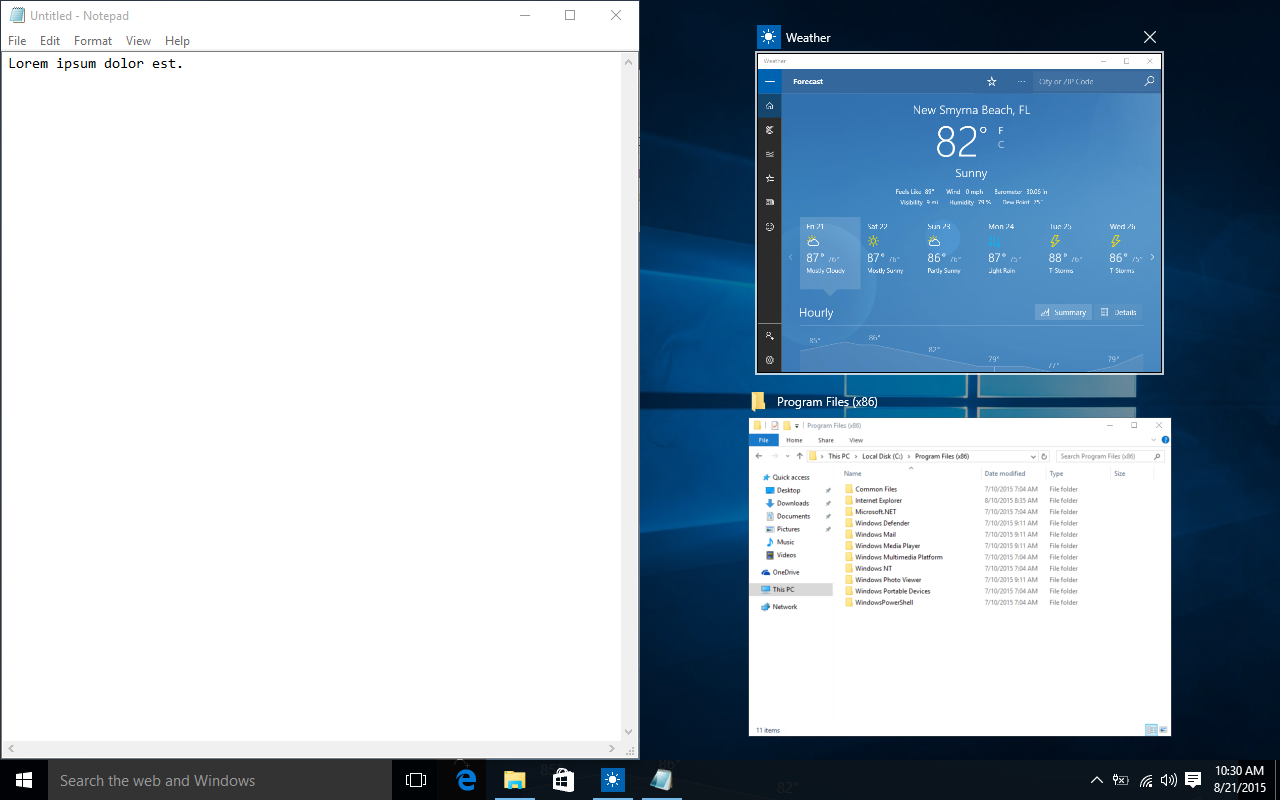Click the taskbar clock showing 10:30 AM
Screen dimensions: 1280x800
point(1239,780)
